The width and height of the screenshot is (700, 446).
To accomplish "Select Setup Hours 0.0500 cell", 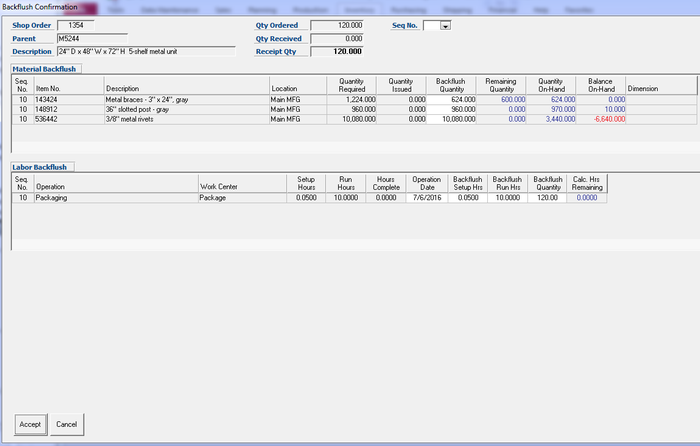I will [306, 198].
